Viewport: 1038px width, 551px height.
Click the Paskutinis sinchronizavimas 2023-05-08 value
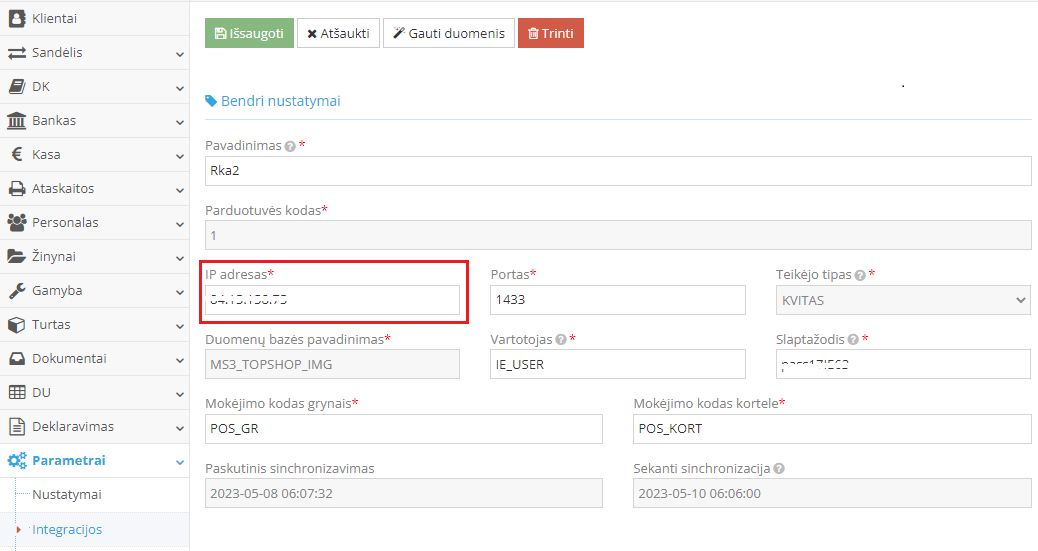tap(404, 493)
